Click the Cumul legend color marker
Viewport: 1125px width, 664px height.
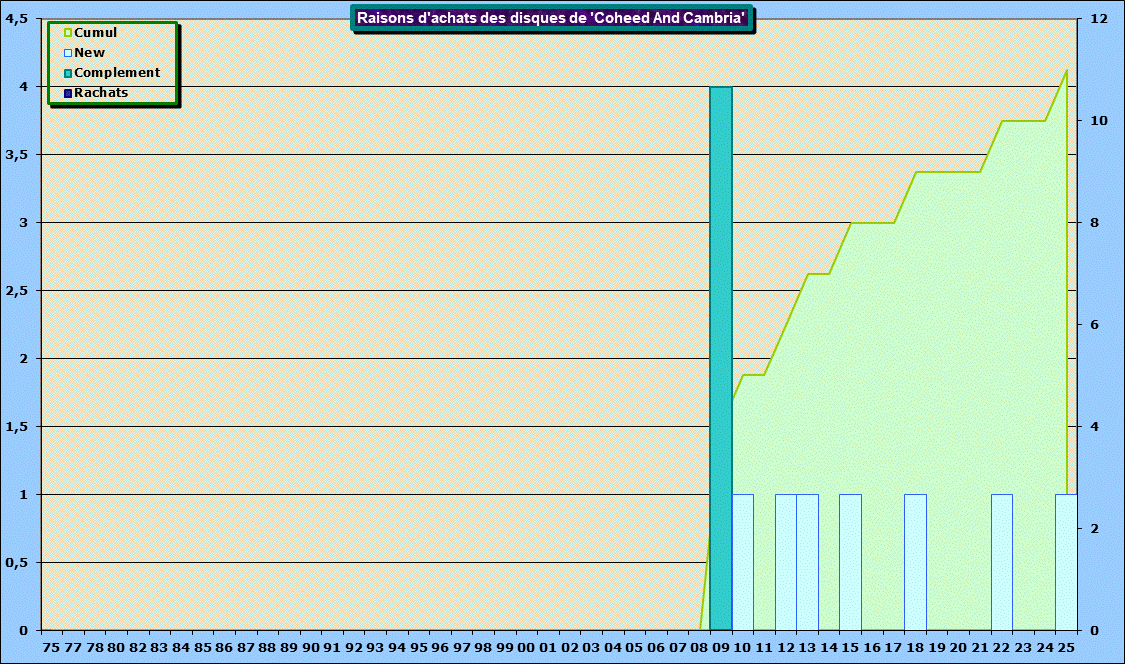[68, 33]
